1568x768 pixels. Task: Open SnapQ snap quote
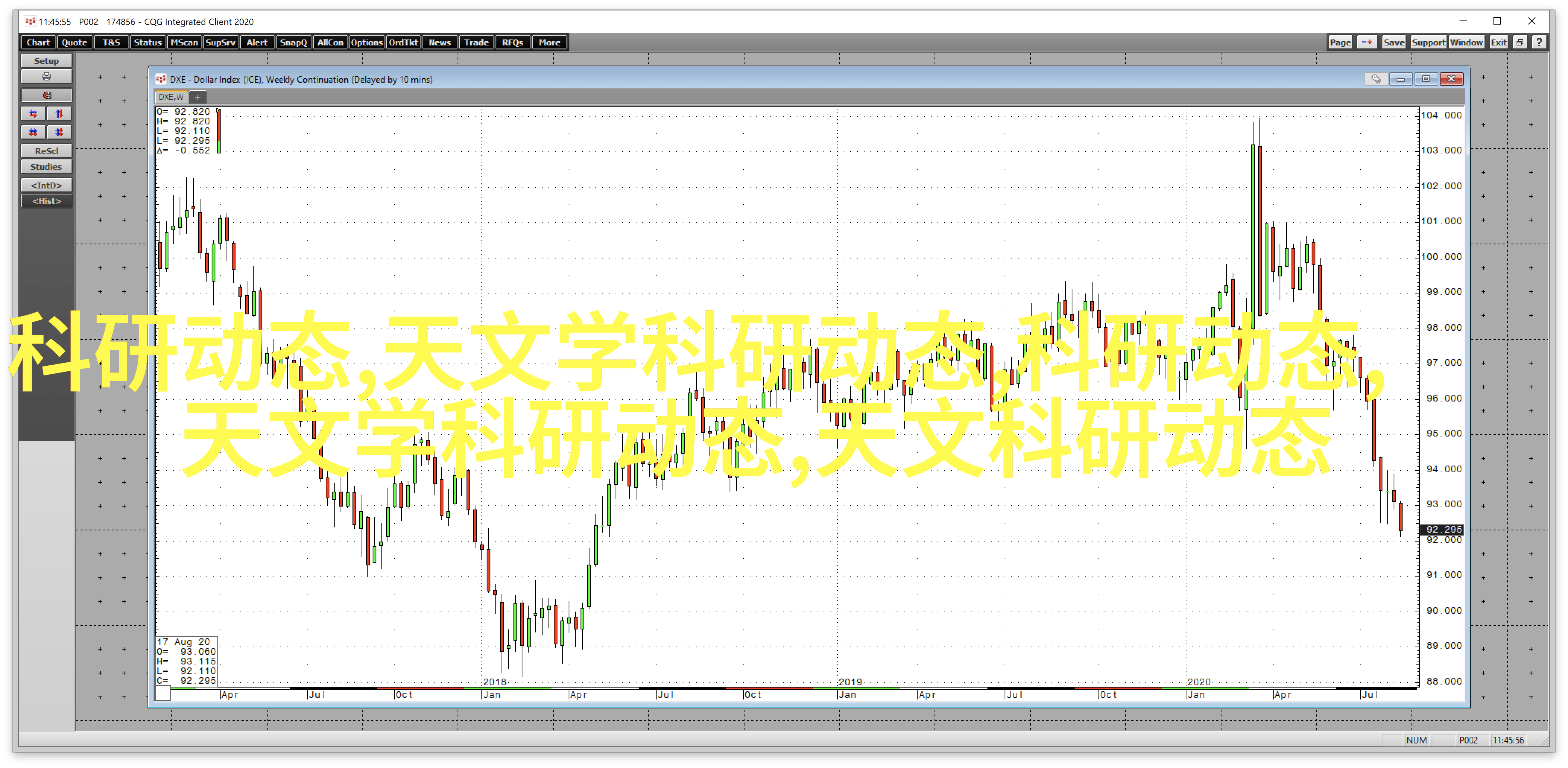pos(293,42)
